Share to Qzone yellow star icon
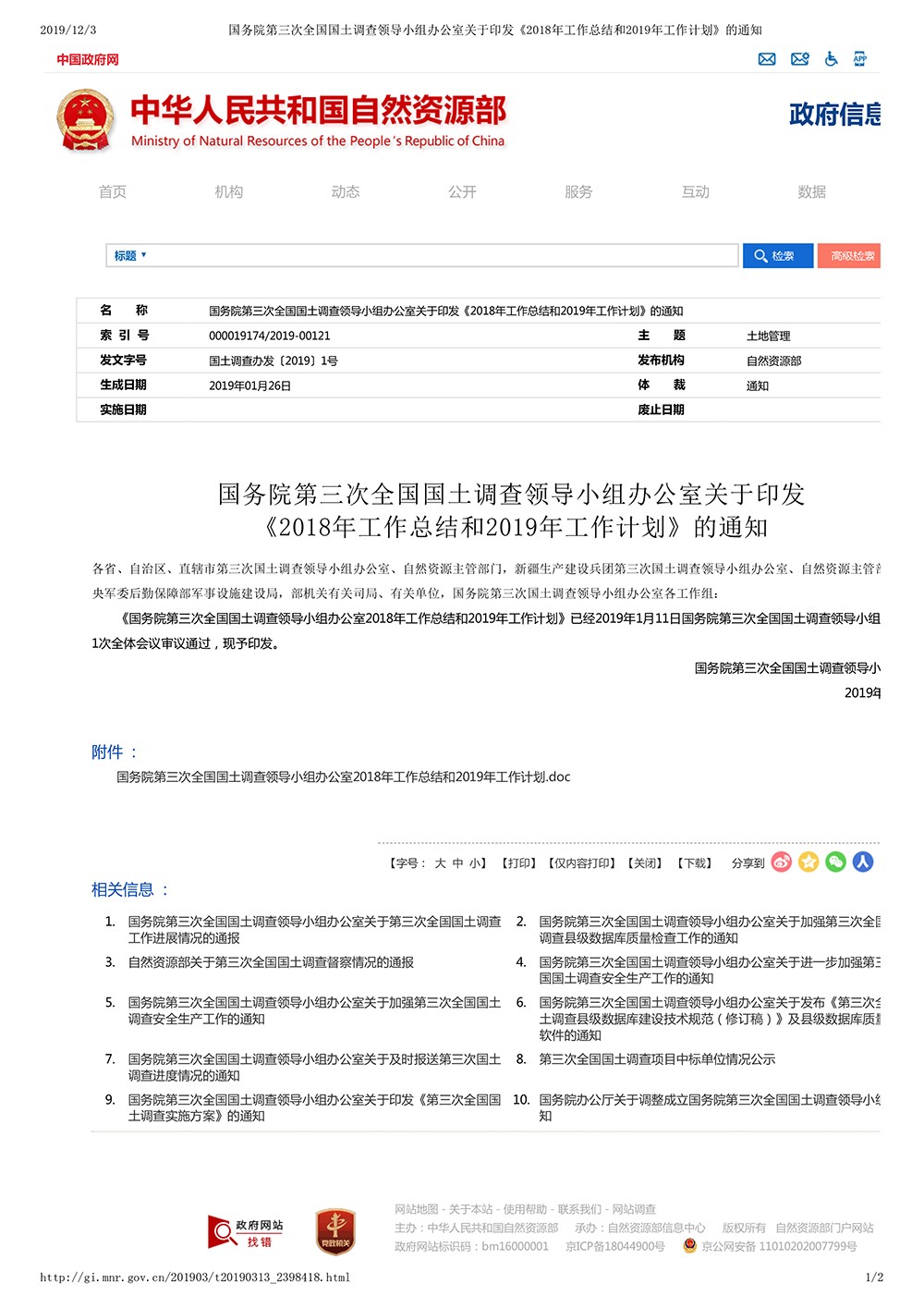 coord(808,862)
